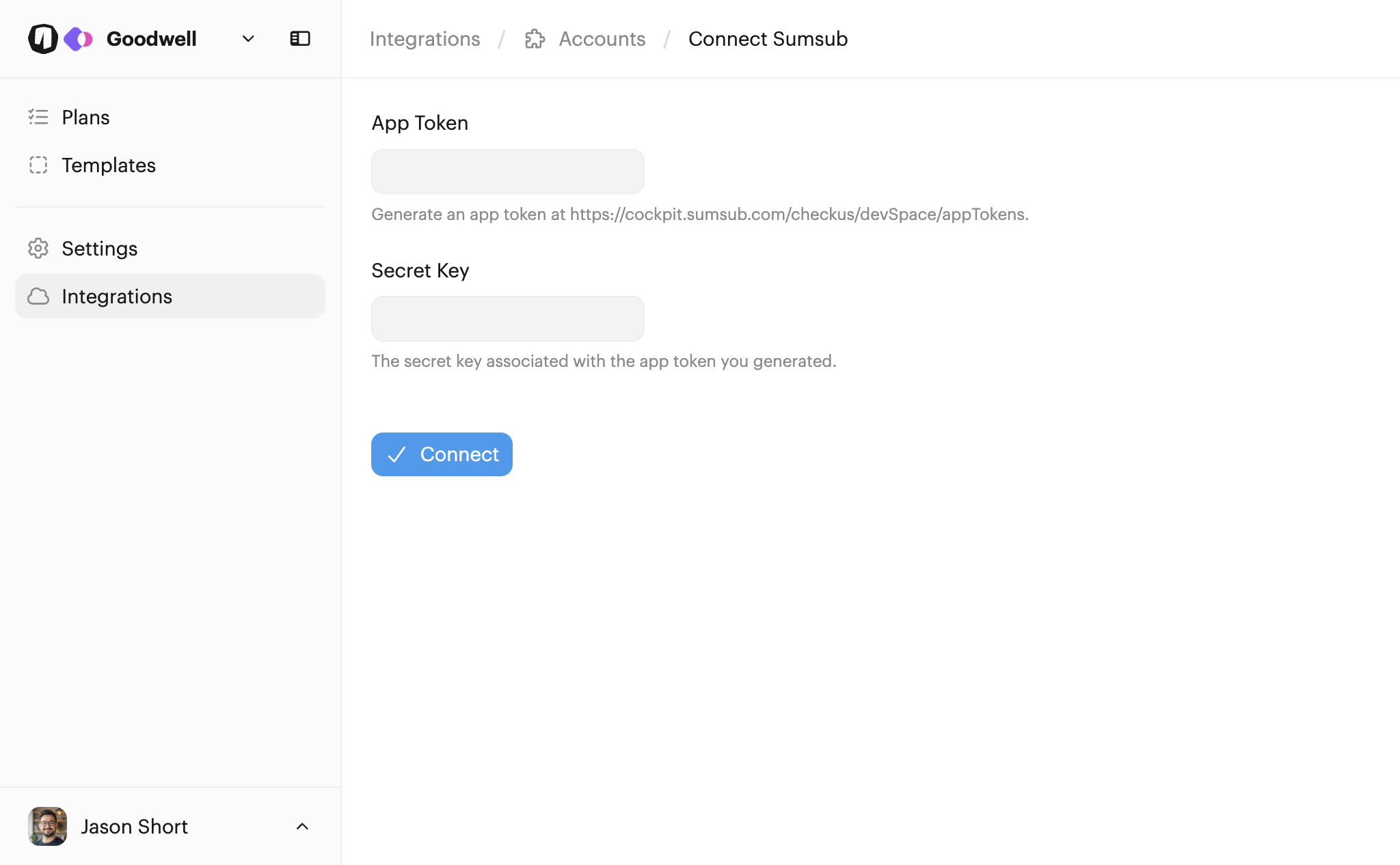
Task: Click the Templates dashed-square icon
Action: coord(38,165)
